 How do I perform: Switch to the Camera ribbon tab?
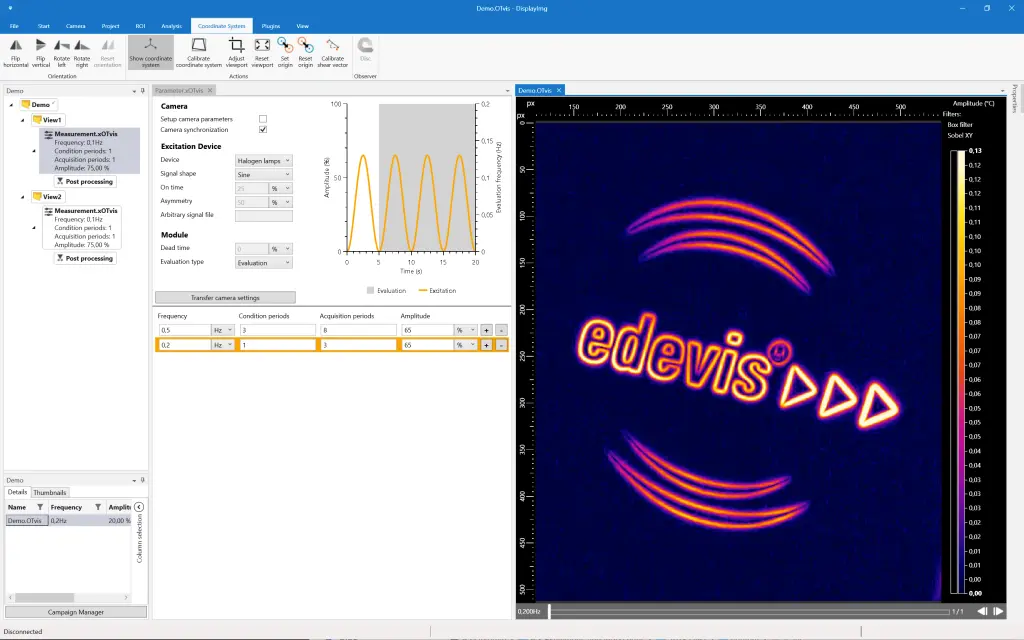[x=76, y=26]
